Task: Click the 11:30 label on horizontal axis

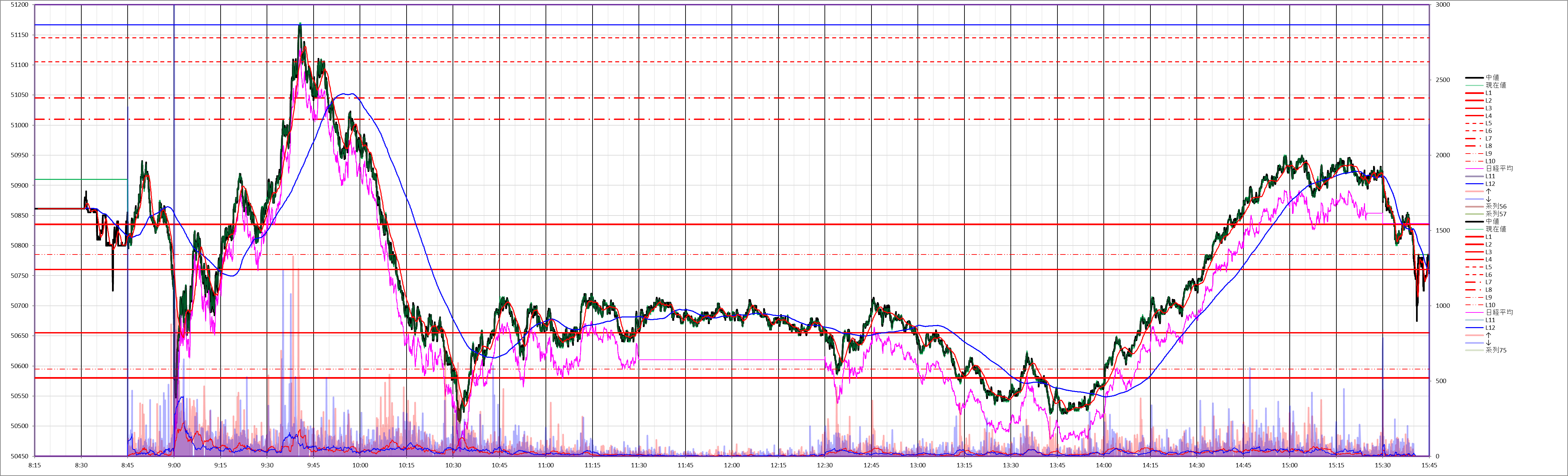Action: tap(639, 466)
